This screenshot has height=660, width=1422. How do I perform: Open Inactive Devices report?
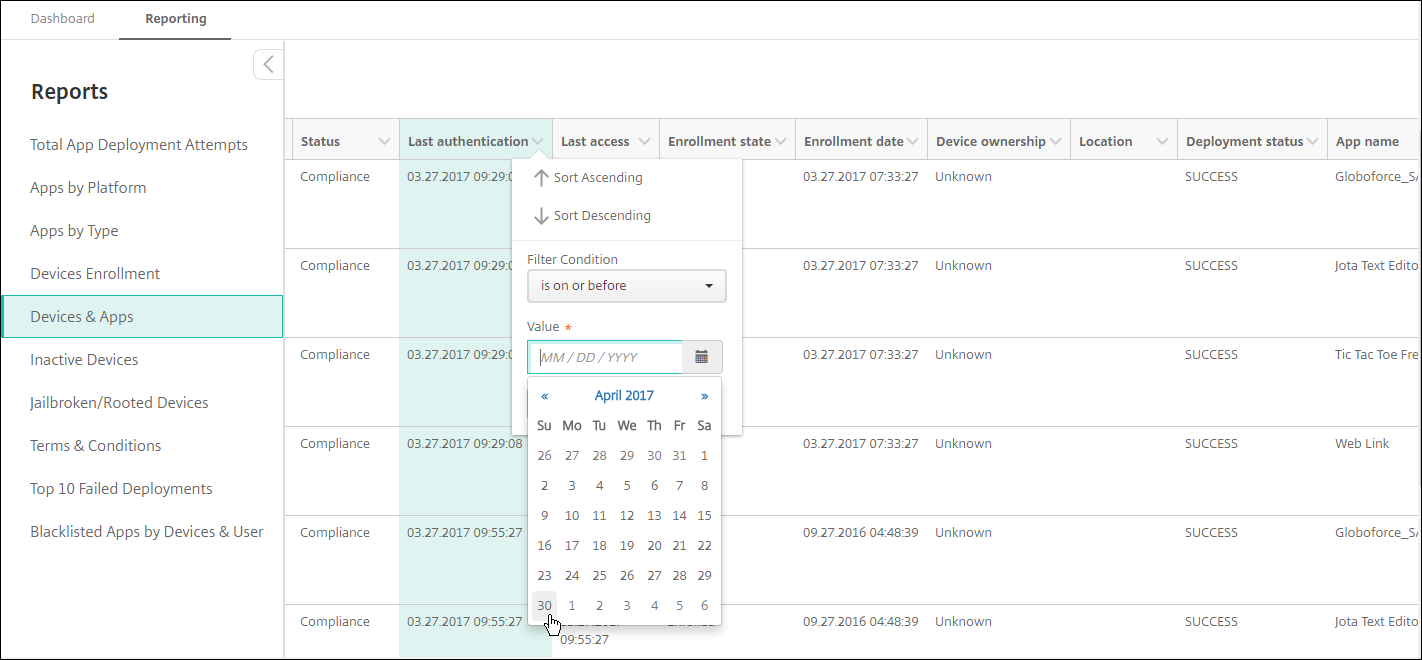tap(84, 360)
